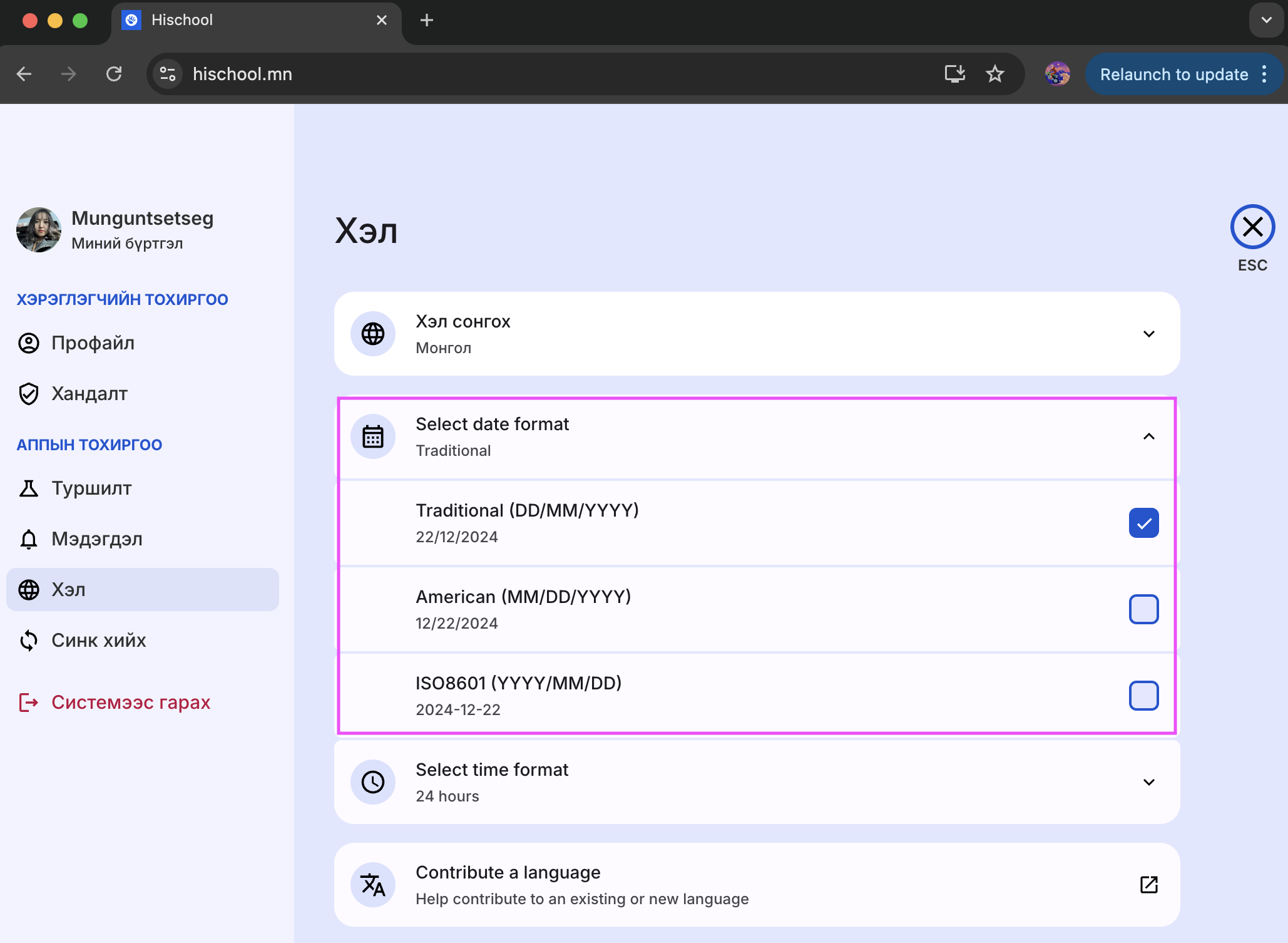Viewport: 1288px width, 943px height.
Task: Click the Системээс гарах logout link
Action: pyautogui.click(x=130, y=703)
